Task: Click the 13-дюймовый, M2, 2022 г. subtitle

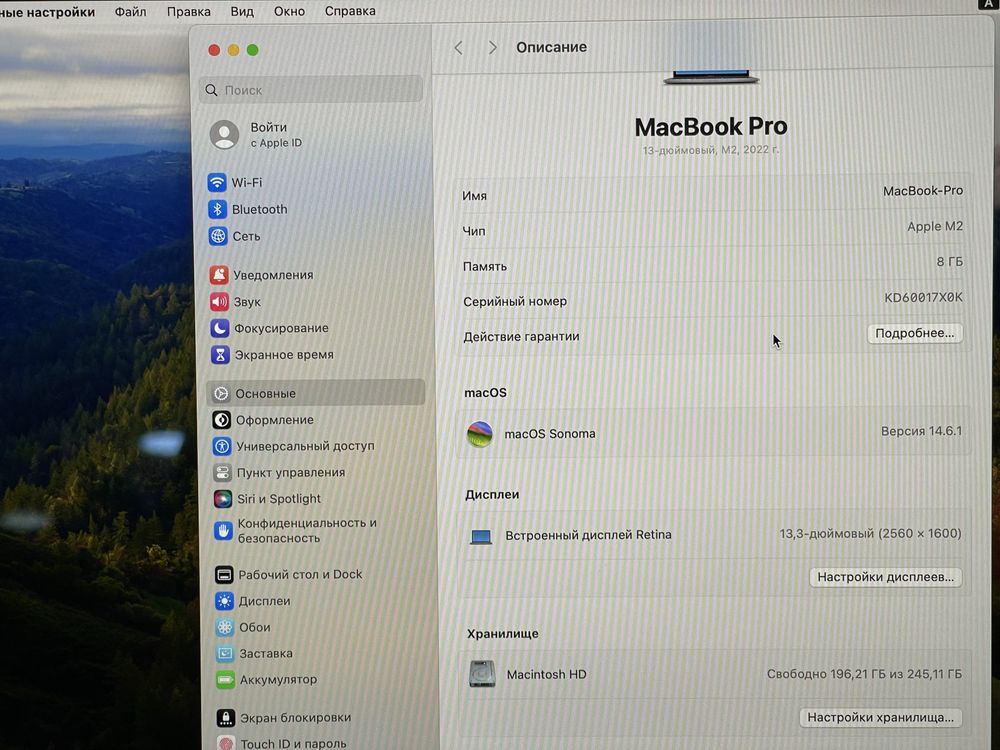Action: point(711,151)
